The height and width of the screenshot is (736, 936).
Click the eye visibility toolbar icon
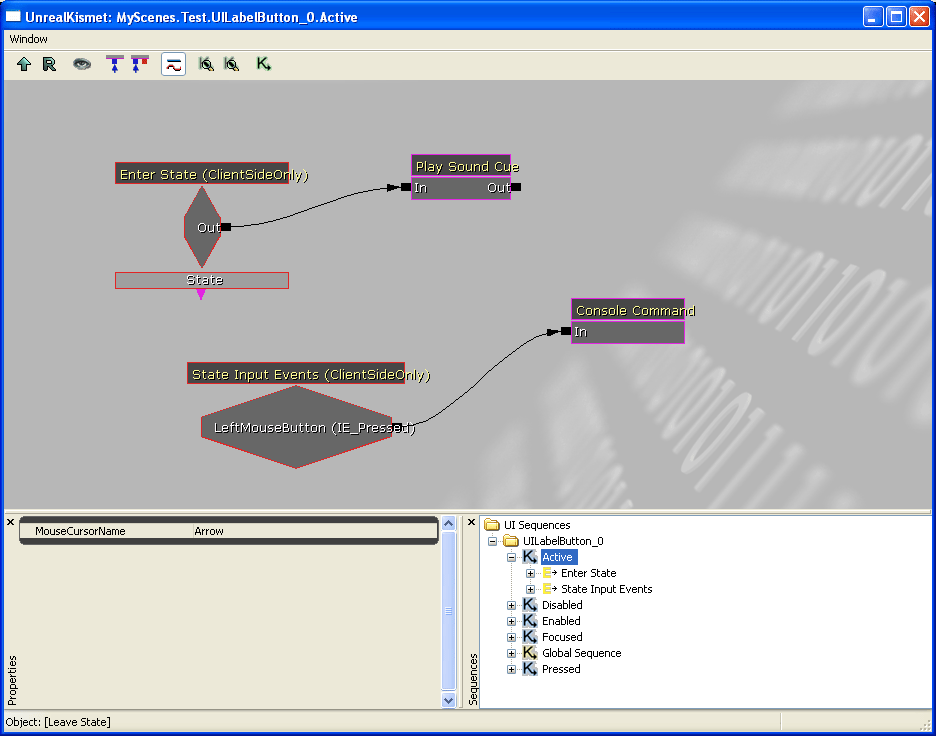click(x=81, y=64)
